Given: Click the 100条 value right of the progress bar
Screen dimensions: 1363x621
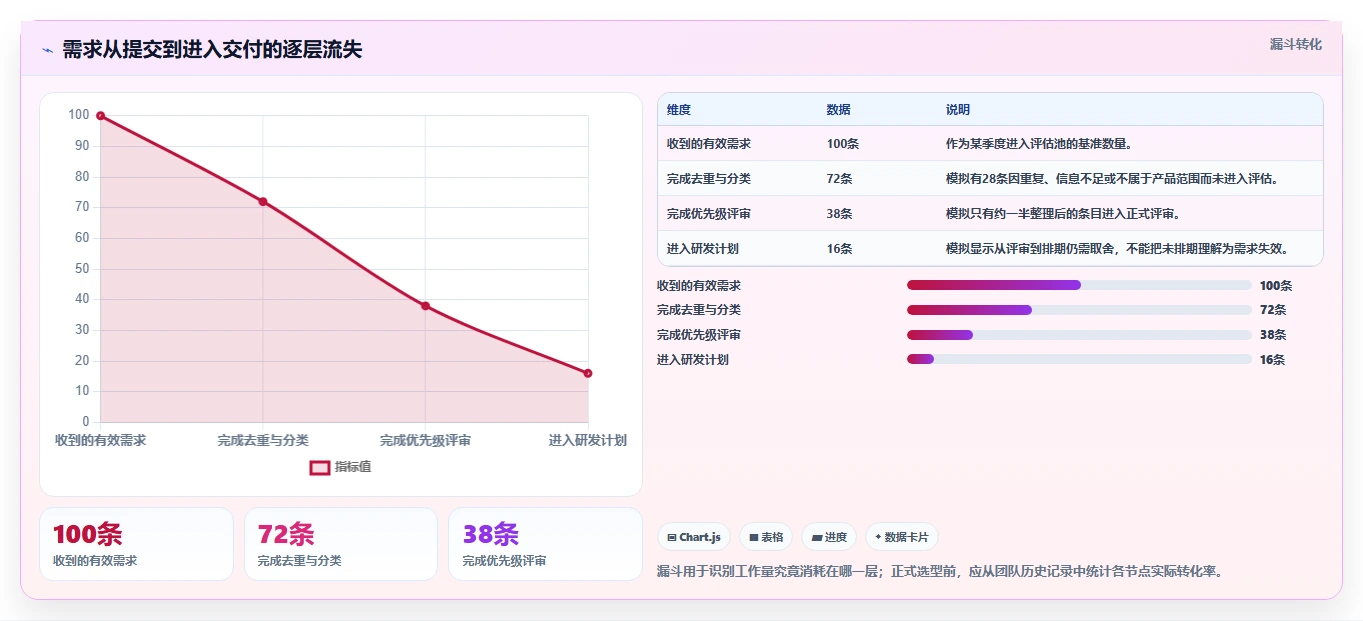Looking at the screenshot, I should pos(1276,286).
